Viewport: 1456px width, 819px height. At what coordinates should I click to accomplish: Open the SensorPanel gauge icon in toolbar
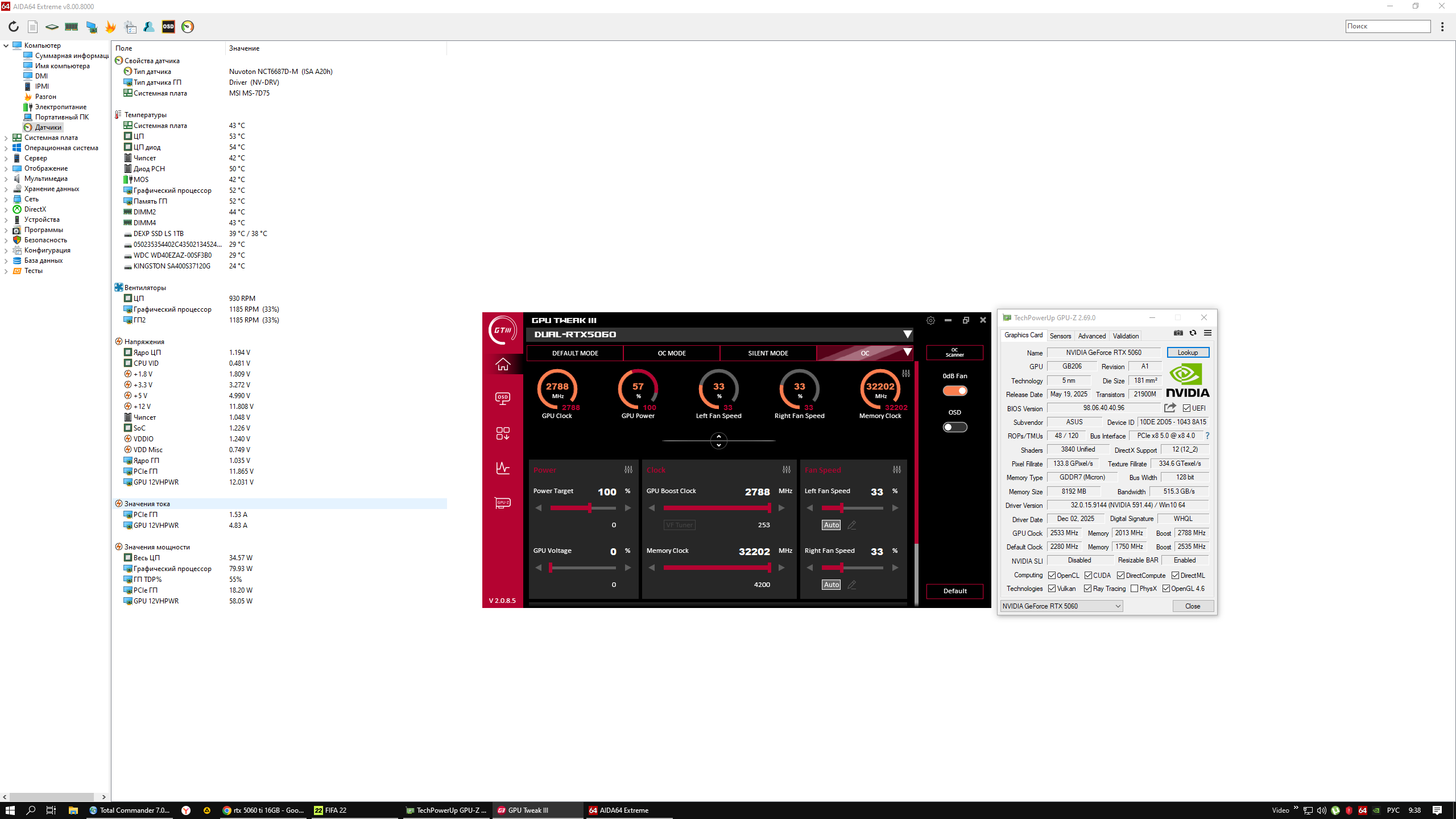click(188, 27)
